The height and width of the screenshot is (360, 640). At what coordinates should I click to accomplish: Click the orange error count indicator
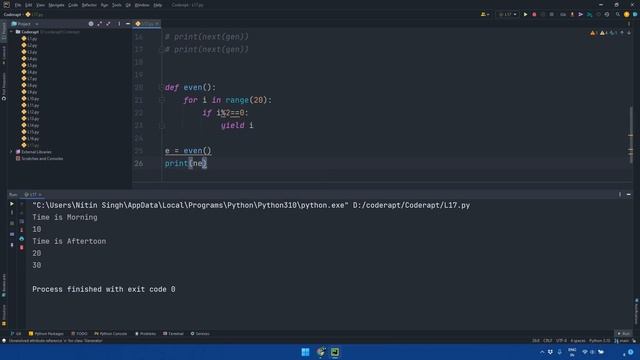(x=593, y=33)
